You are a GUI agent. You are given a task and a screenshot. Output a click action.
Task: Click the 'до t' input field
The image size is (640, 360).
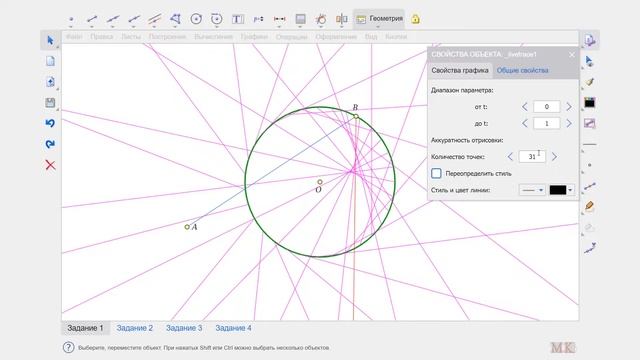(547, 123)
